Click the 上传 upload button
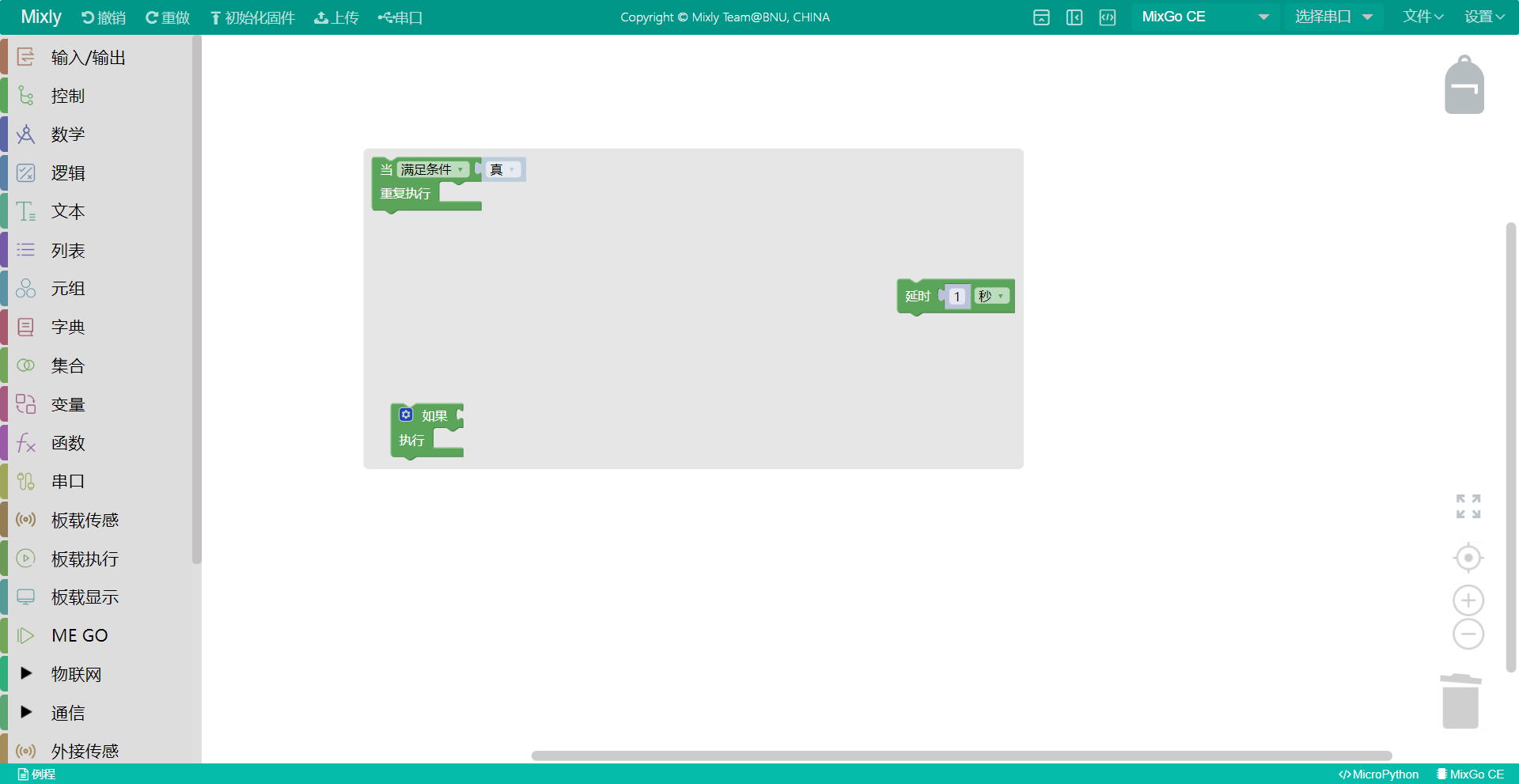 pos(337,17)
